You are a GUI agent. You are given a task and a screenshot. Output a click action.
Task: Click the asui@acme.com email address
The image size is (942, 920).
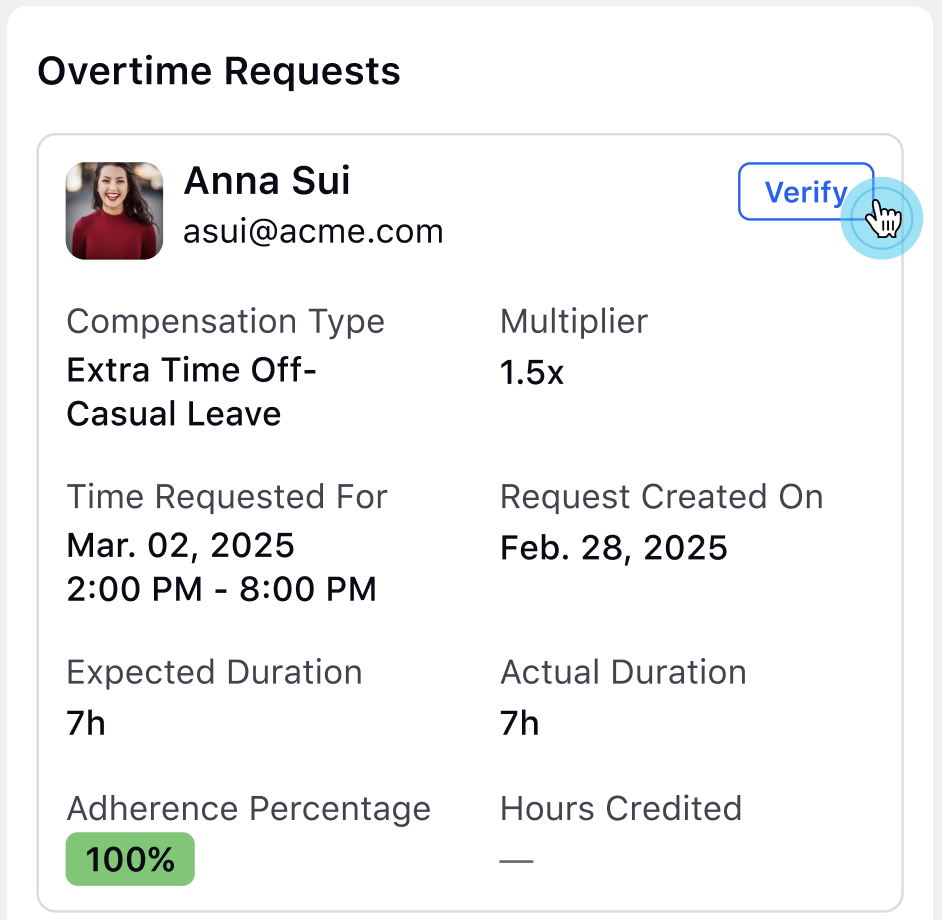pyautogui.click(x=313, y=231)
